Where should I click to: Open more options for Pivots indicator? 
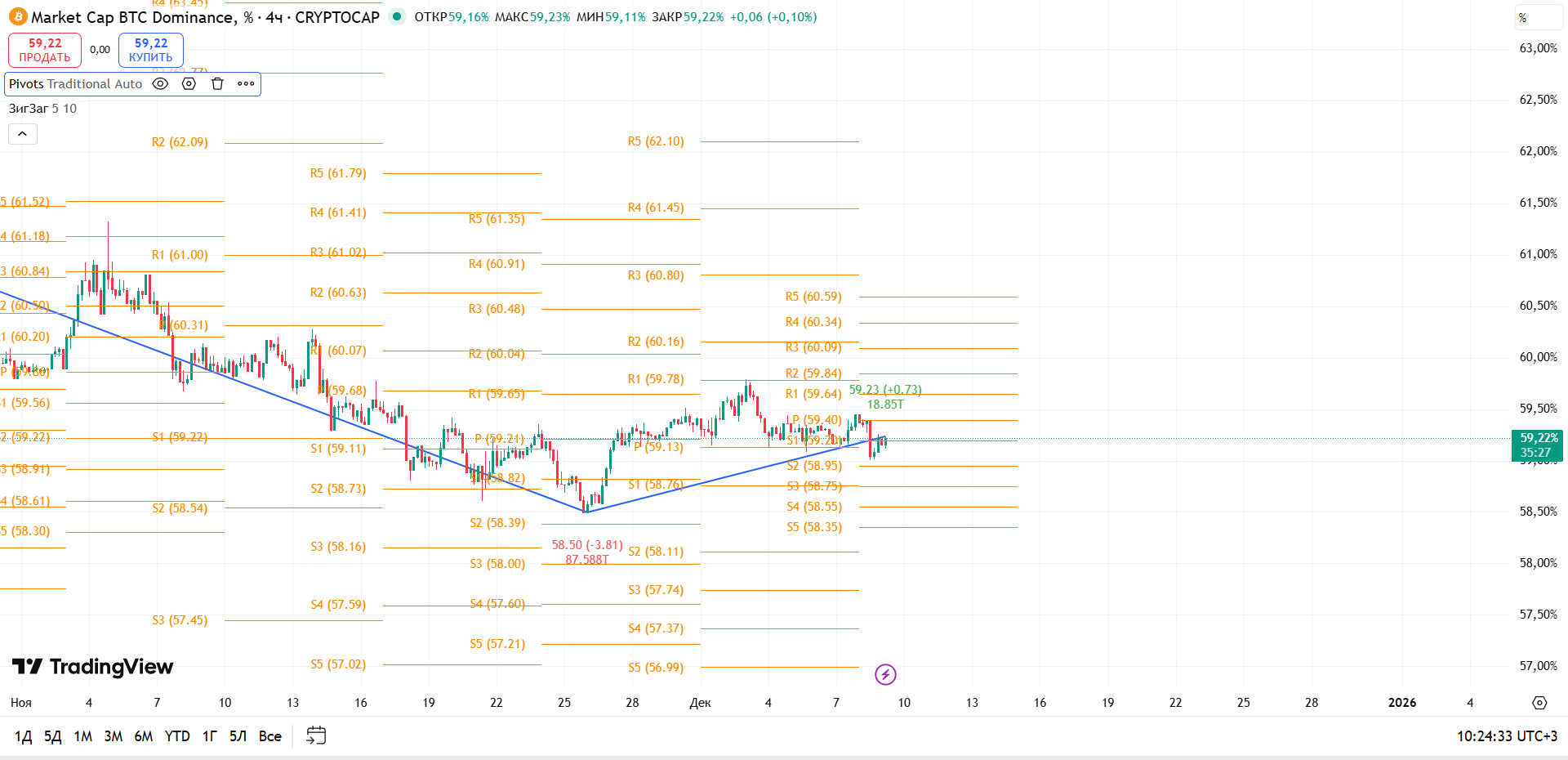tap(246, 83)
